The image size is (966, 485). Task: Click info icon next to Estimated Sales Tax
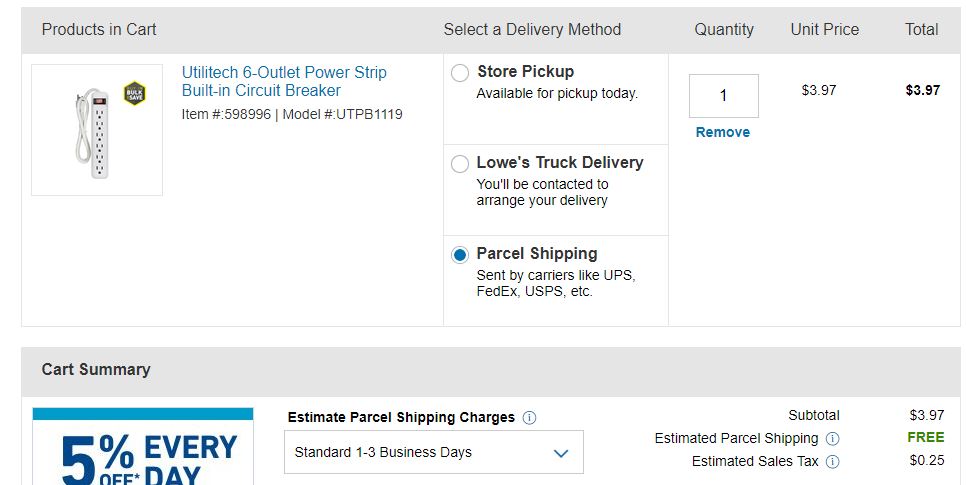pos(833,462)
